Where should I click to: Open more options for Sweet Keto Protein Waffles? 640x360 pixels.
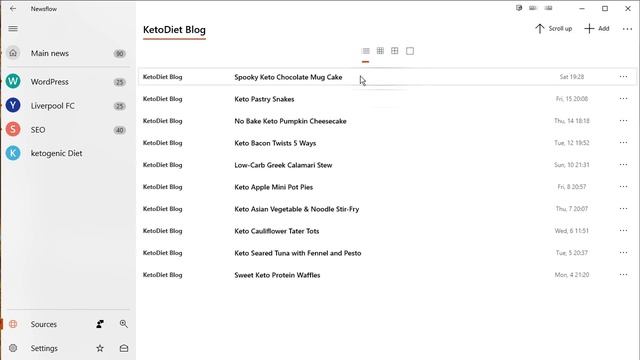[623, 275]
